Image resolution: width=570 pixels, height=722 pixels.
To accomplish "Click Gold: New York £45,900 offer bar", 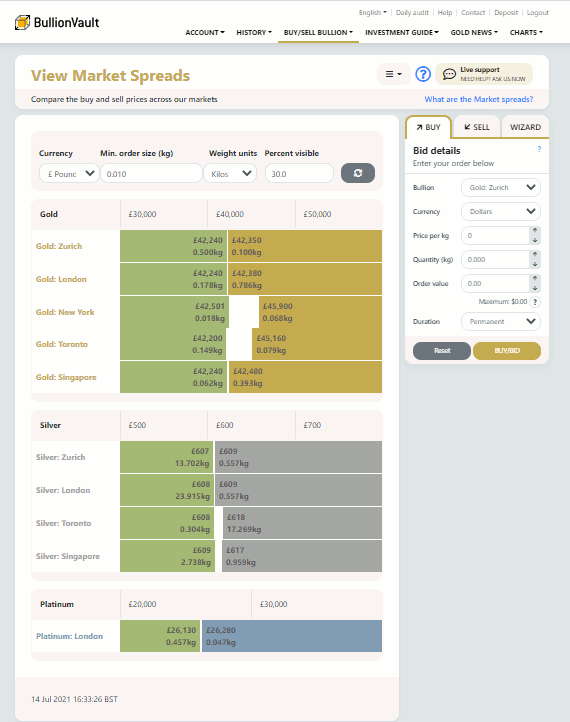I will click(x=320, y=312).
